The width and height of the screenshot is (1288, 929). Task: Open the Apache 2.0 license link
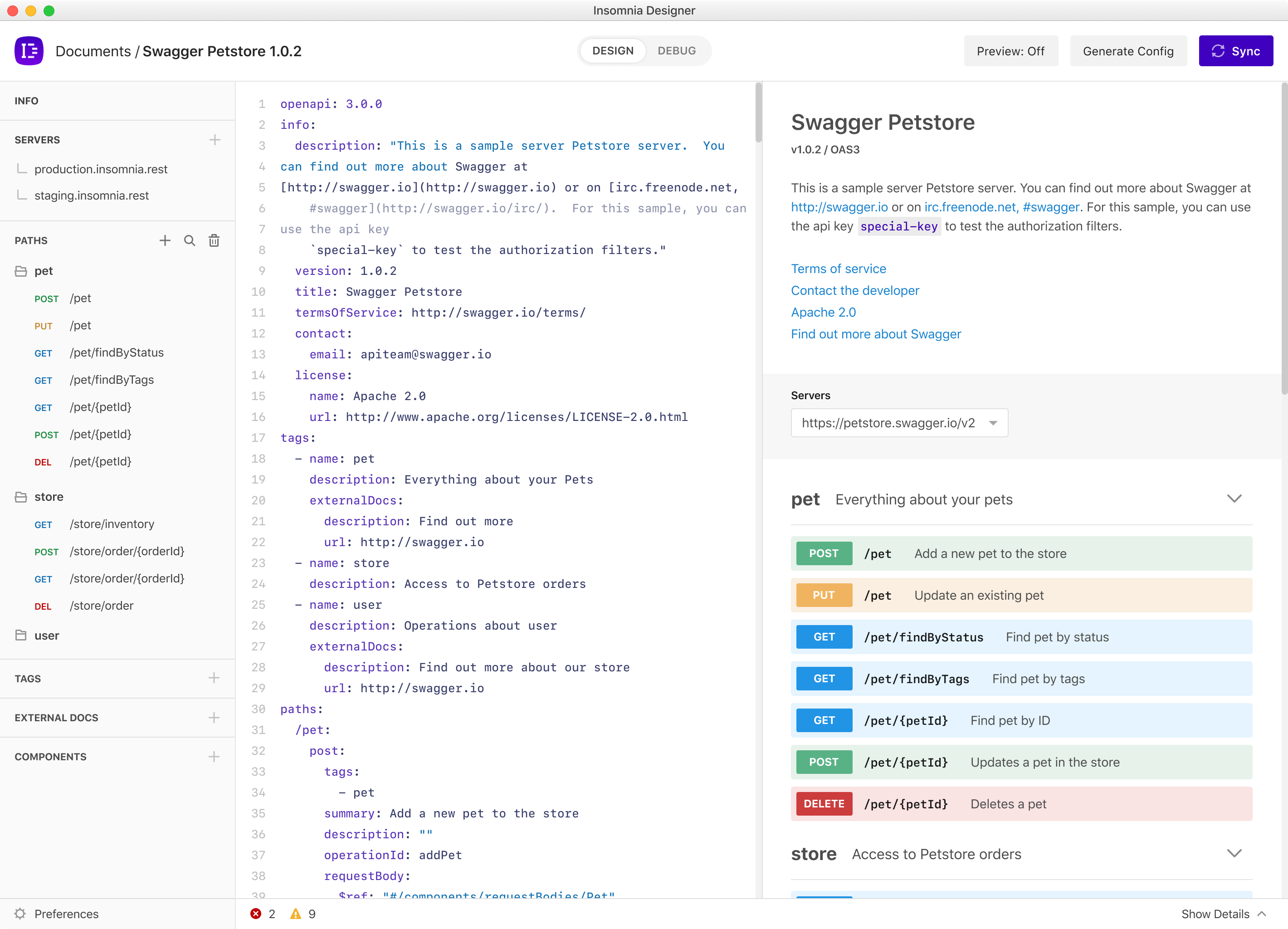click(x=823, y=313)
